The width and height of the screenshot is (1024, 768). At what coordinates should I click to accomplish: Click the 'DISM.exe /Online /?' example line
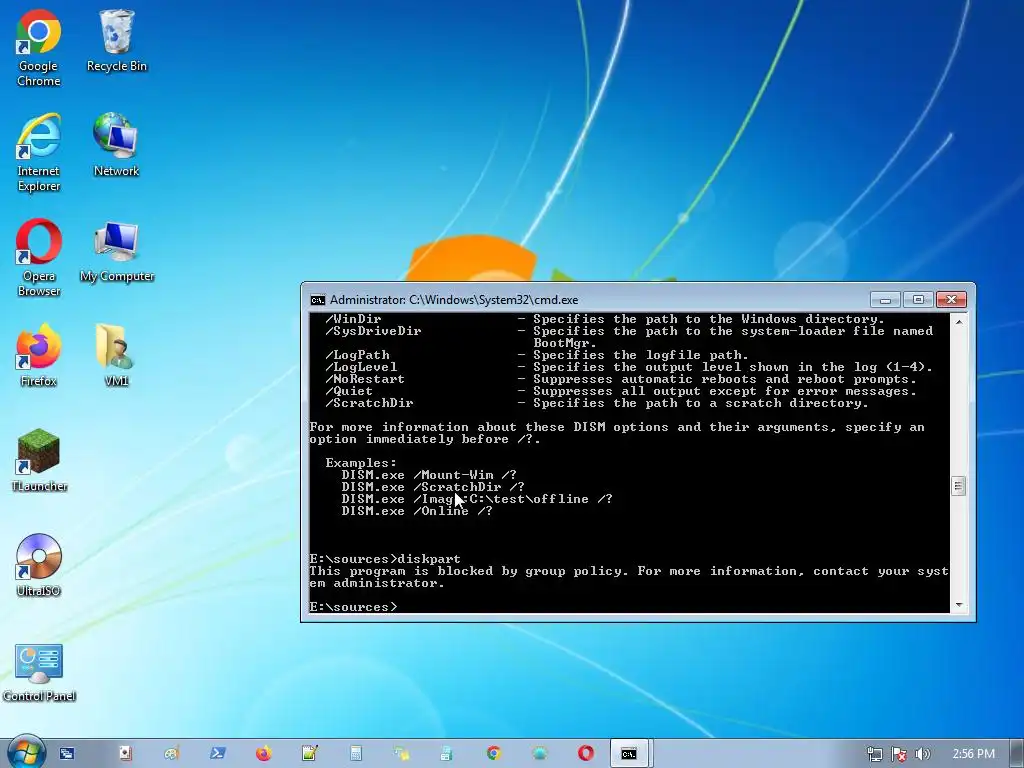point(417,511)
